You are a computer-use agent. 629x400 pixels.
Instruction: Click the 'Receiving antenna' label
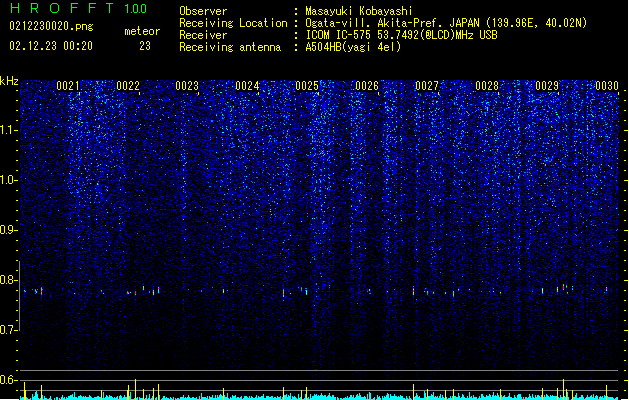(230, 47)
